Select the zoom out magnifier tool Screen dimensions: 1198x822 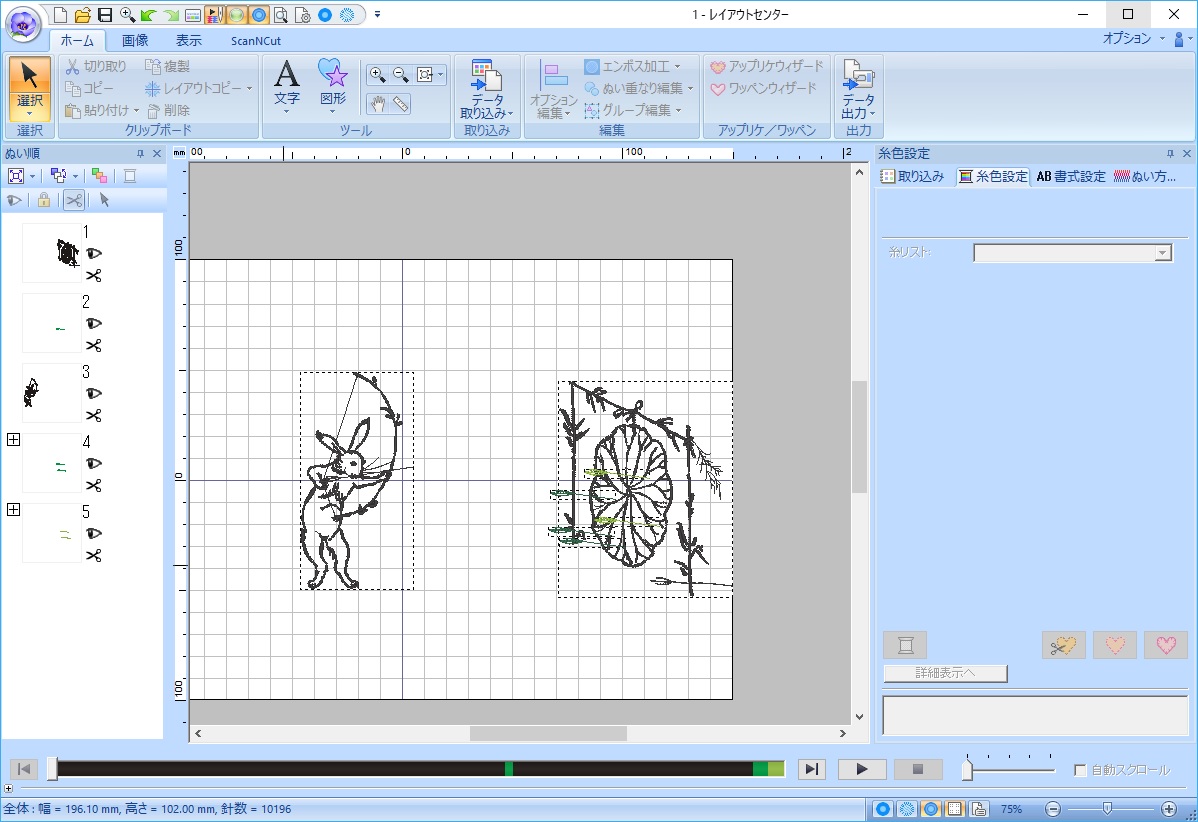[x=400, y=74]
